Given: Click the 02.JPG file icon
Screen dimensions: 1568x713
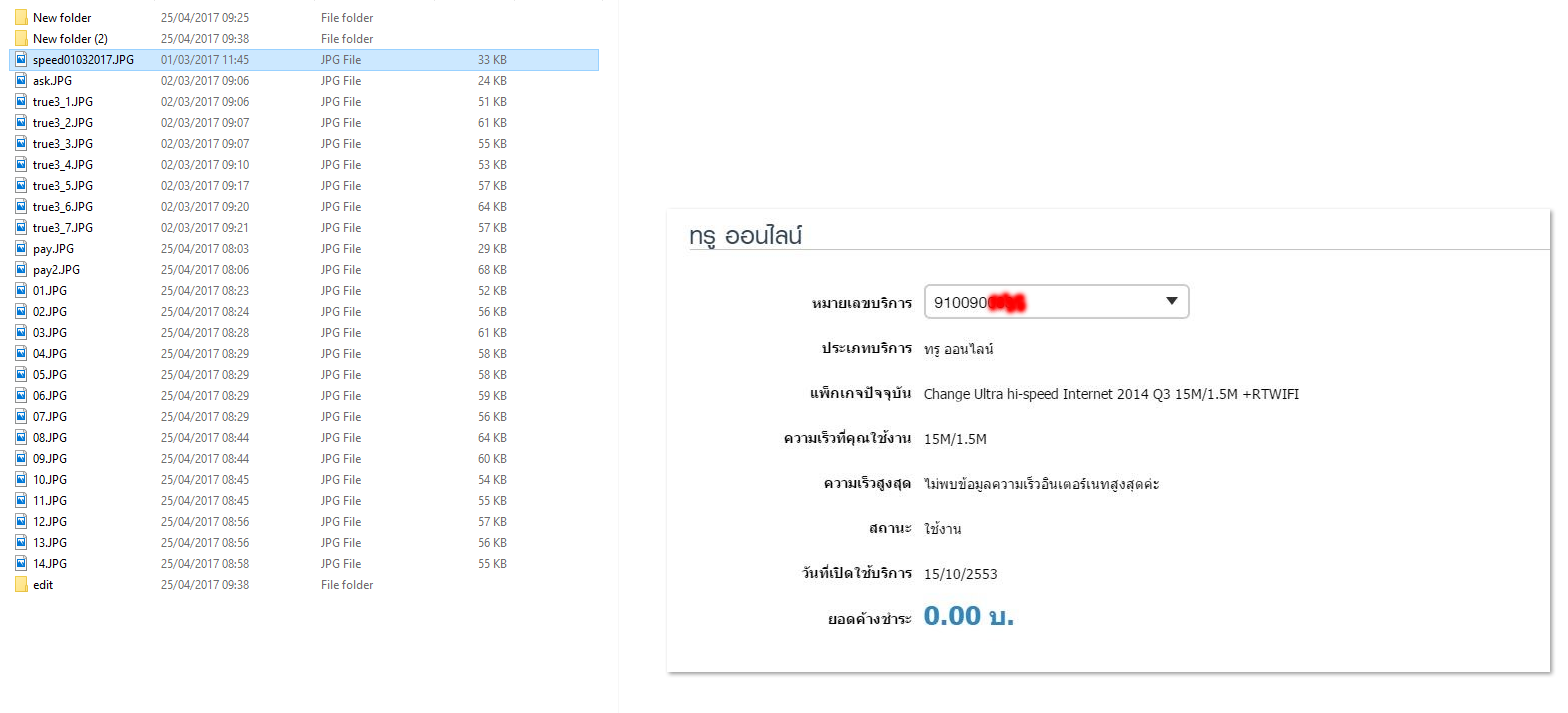Looking at the screenshot, I should [x=21, y=311].
